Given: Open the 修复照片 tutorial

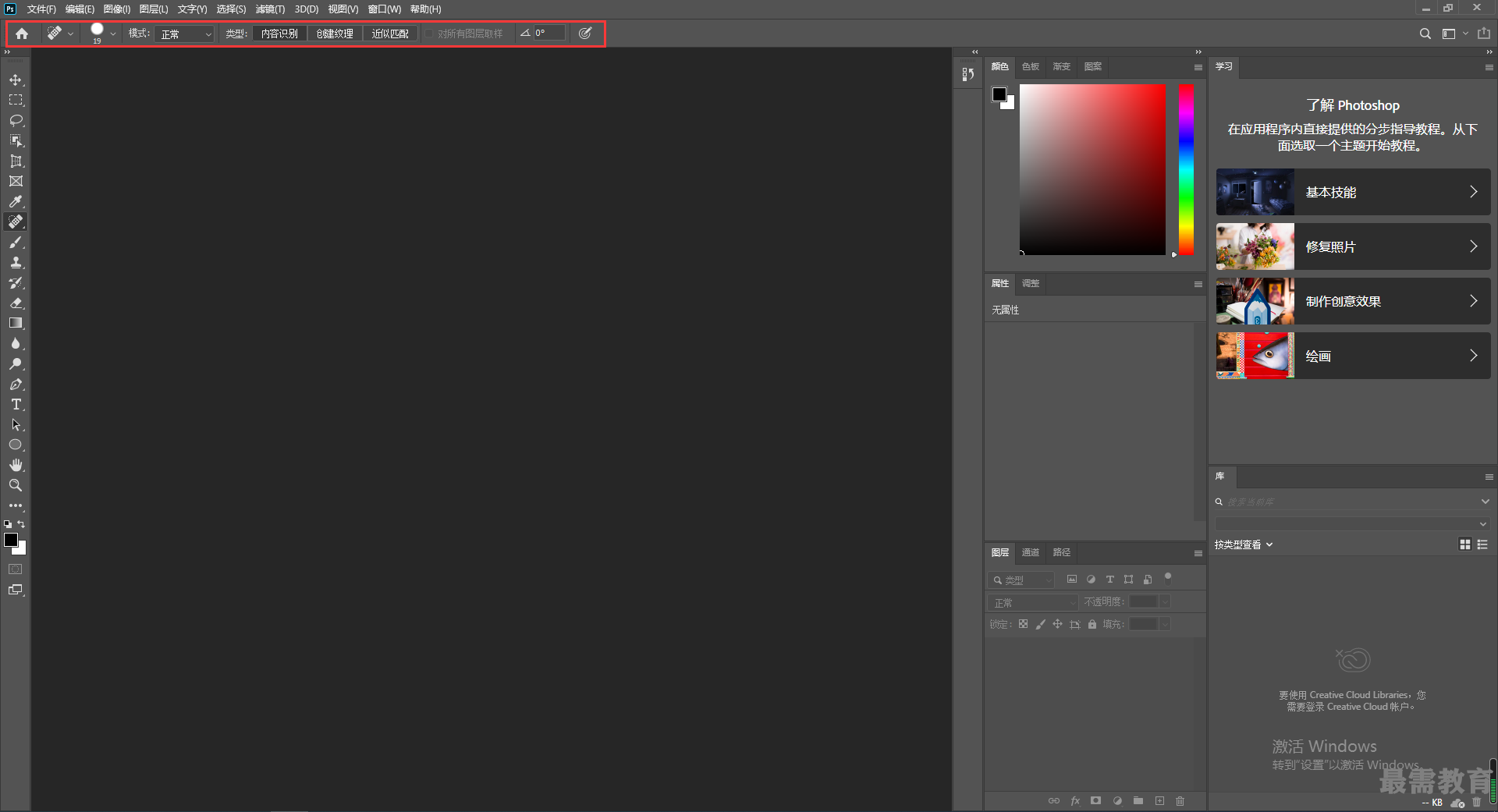Looking at the screenshot, I should point(1353,246).
